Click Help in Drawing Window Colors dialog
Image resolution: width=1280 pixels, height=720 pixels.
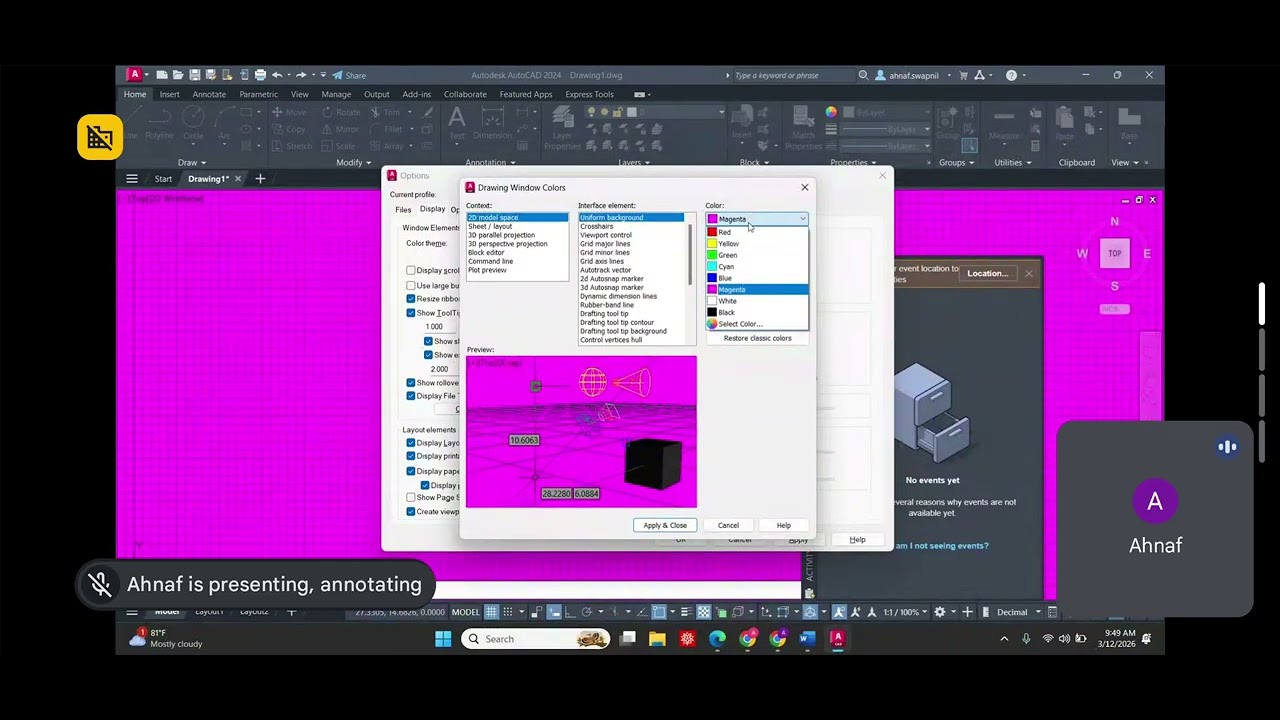coord(783,525)
